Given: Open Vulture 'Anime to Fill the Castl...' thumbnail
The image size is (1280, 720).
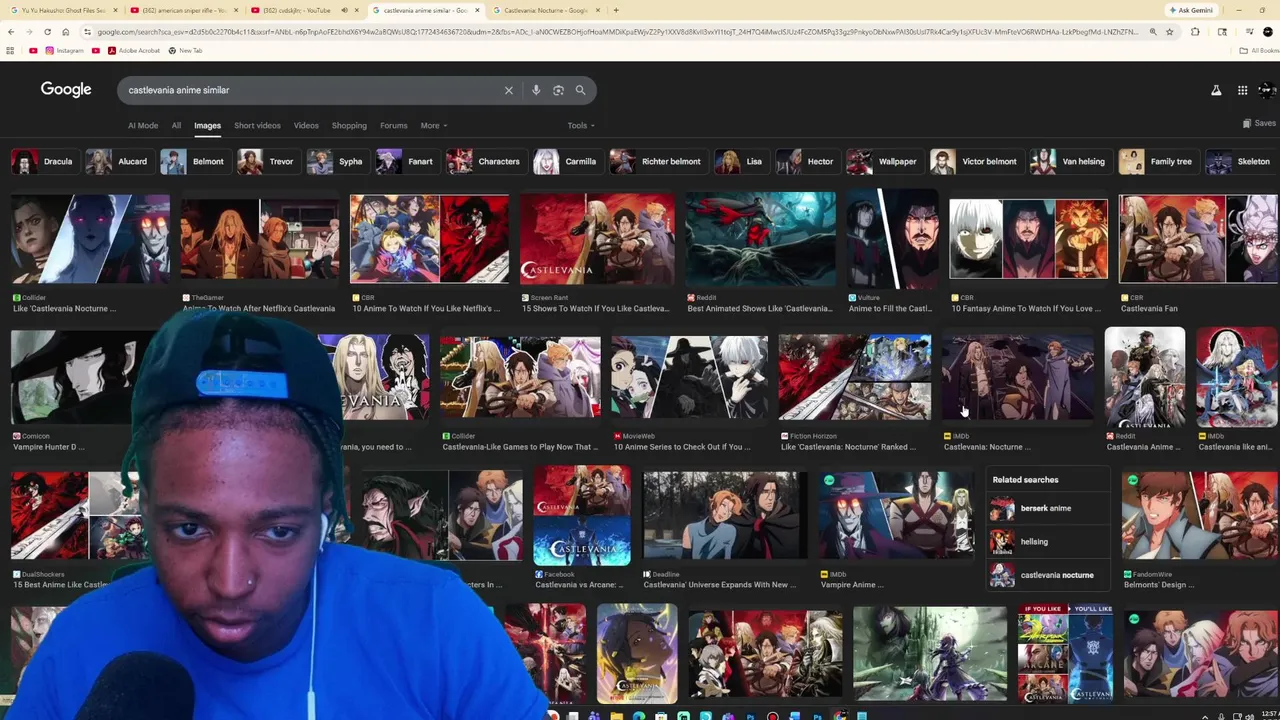Looking at the screenshot, I should point(892,239).
